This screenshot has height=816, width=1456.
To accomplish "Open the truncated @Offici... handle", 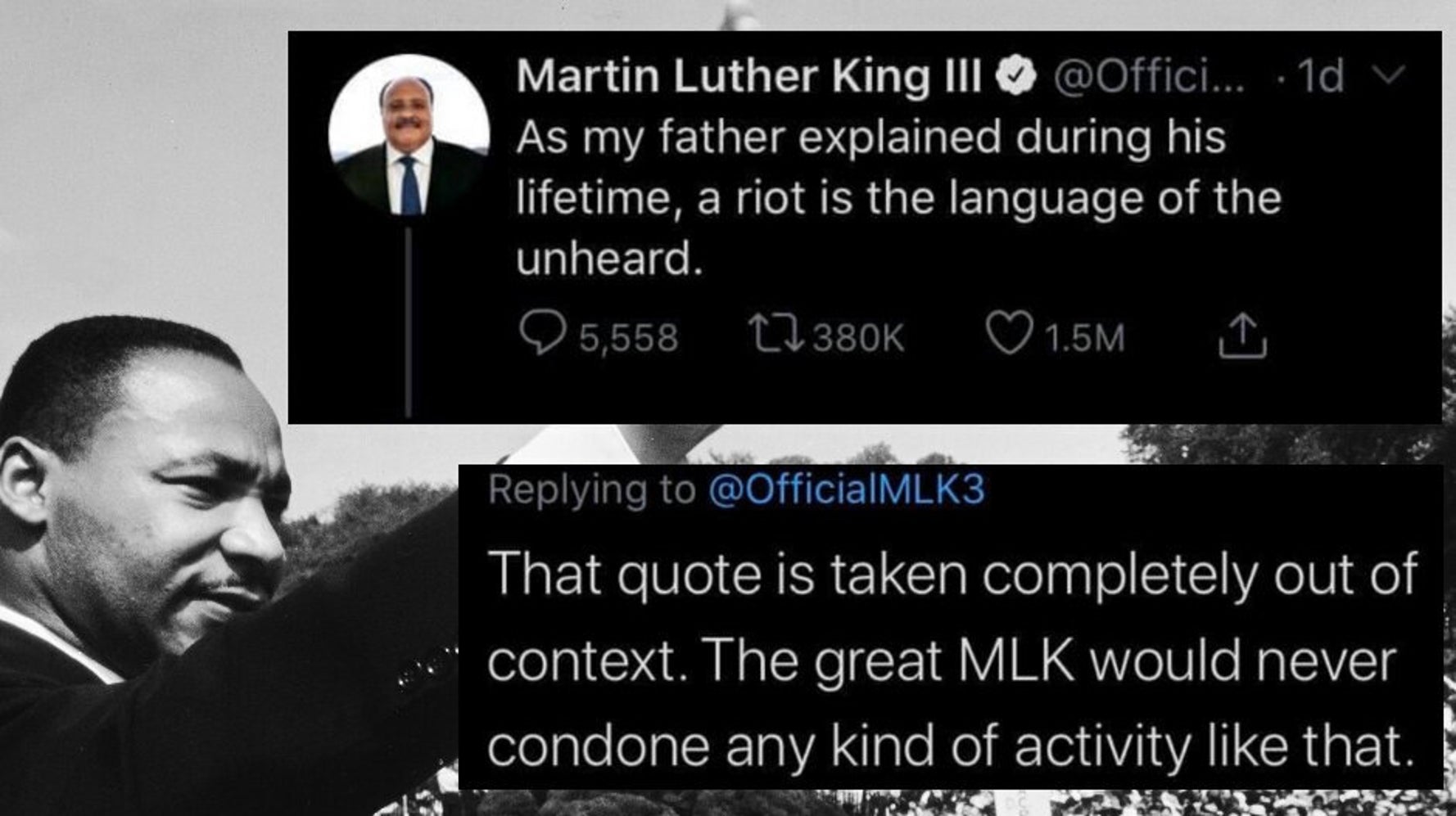I will point(1148,77).
